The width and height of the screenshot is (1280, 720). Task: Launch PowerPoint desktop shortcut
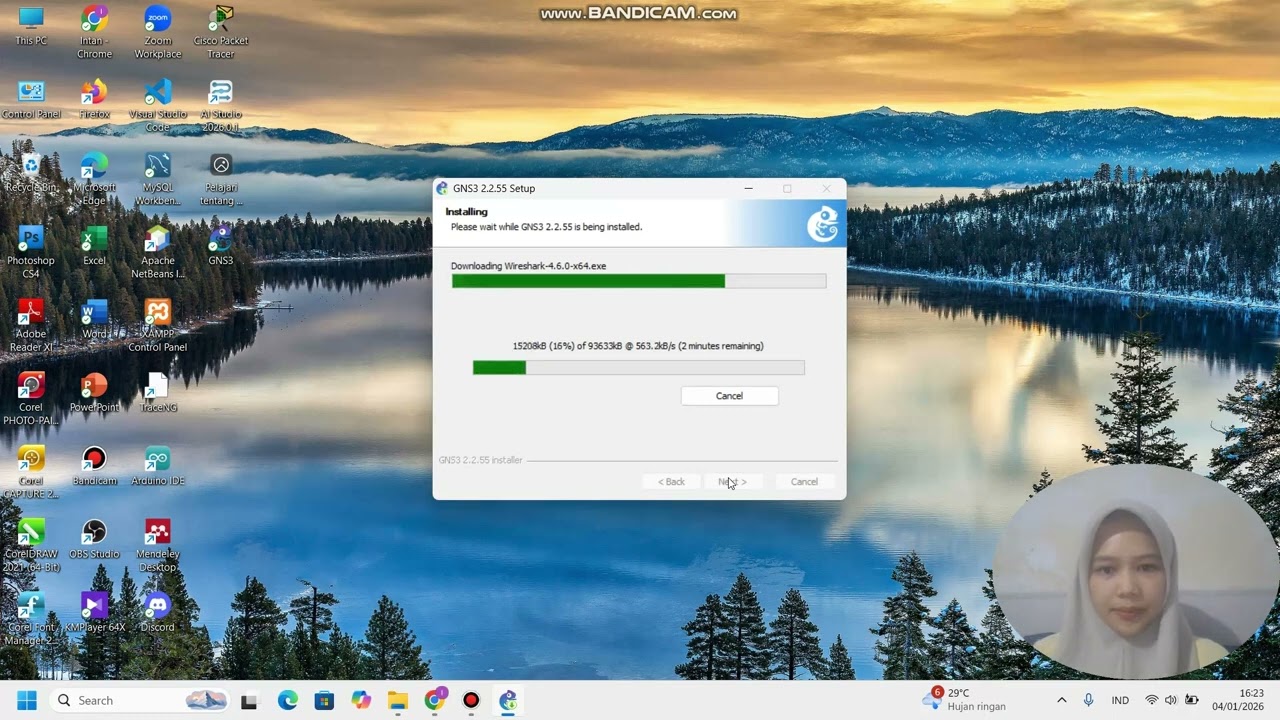point(94,393)
